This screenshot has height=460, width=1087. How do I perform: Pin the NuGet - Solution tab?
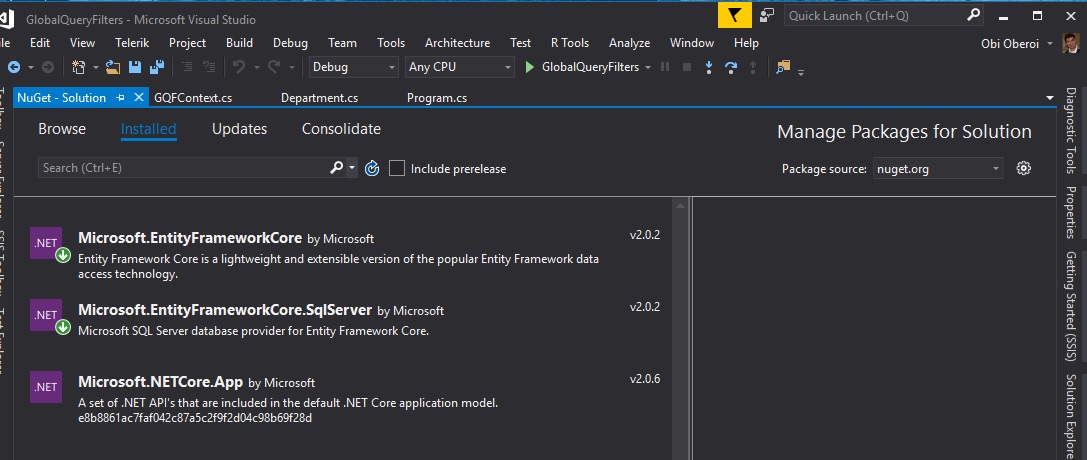click(121, 98)
